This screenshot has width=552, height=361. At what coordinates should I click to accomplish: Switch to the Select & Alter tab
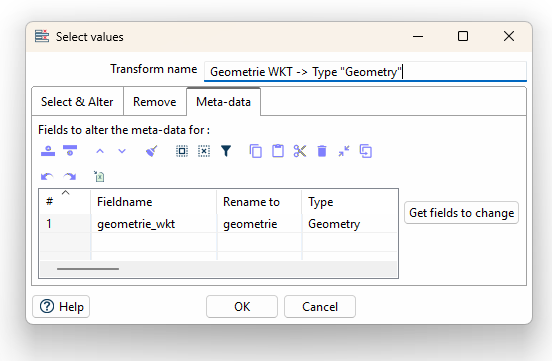click(77, 102)
